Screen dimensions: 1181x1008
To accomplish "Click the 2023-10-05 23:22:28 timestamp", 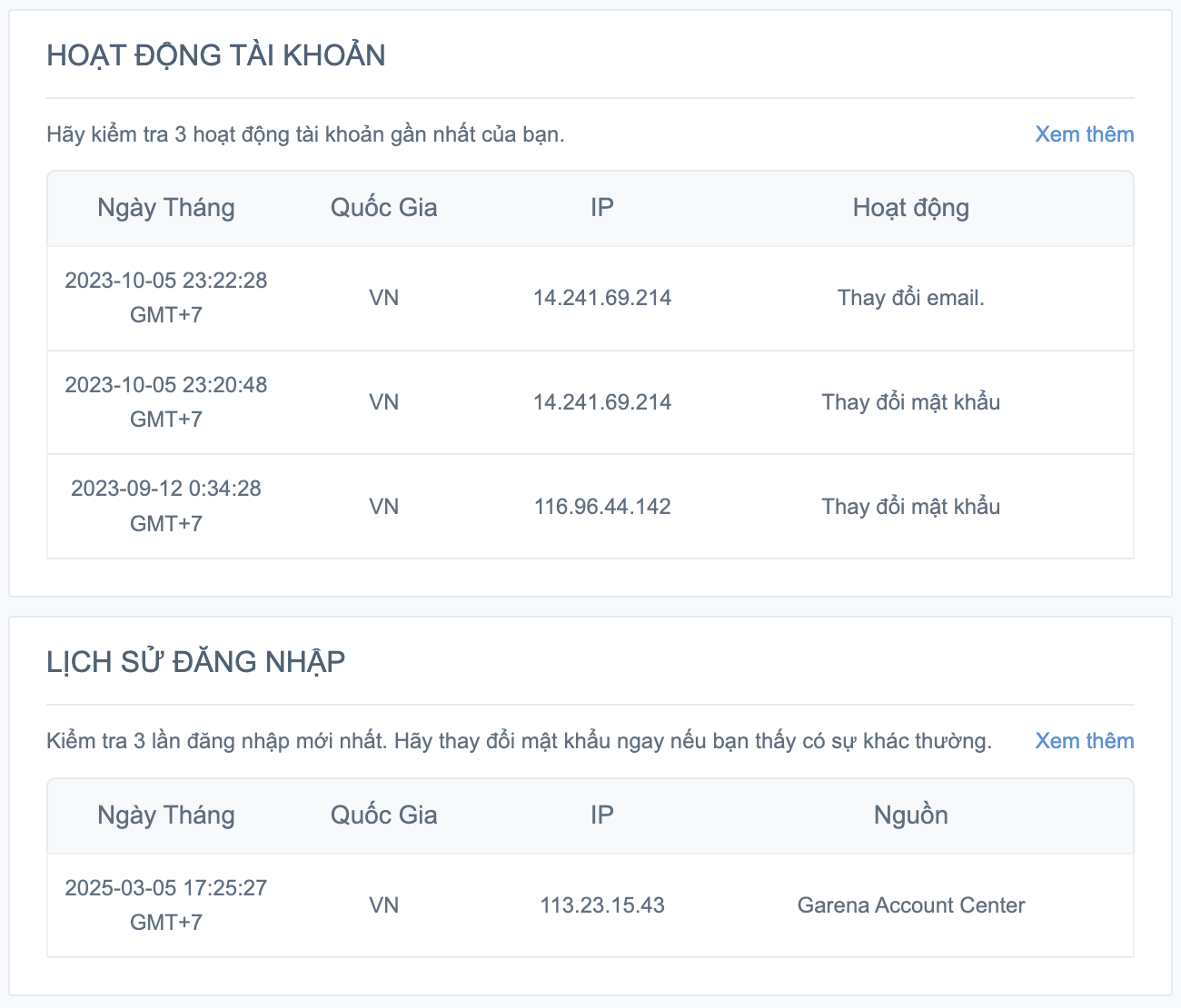I will [x=166, y=281].
